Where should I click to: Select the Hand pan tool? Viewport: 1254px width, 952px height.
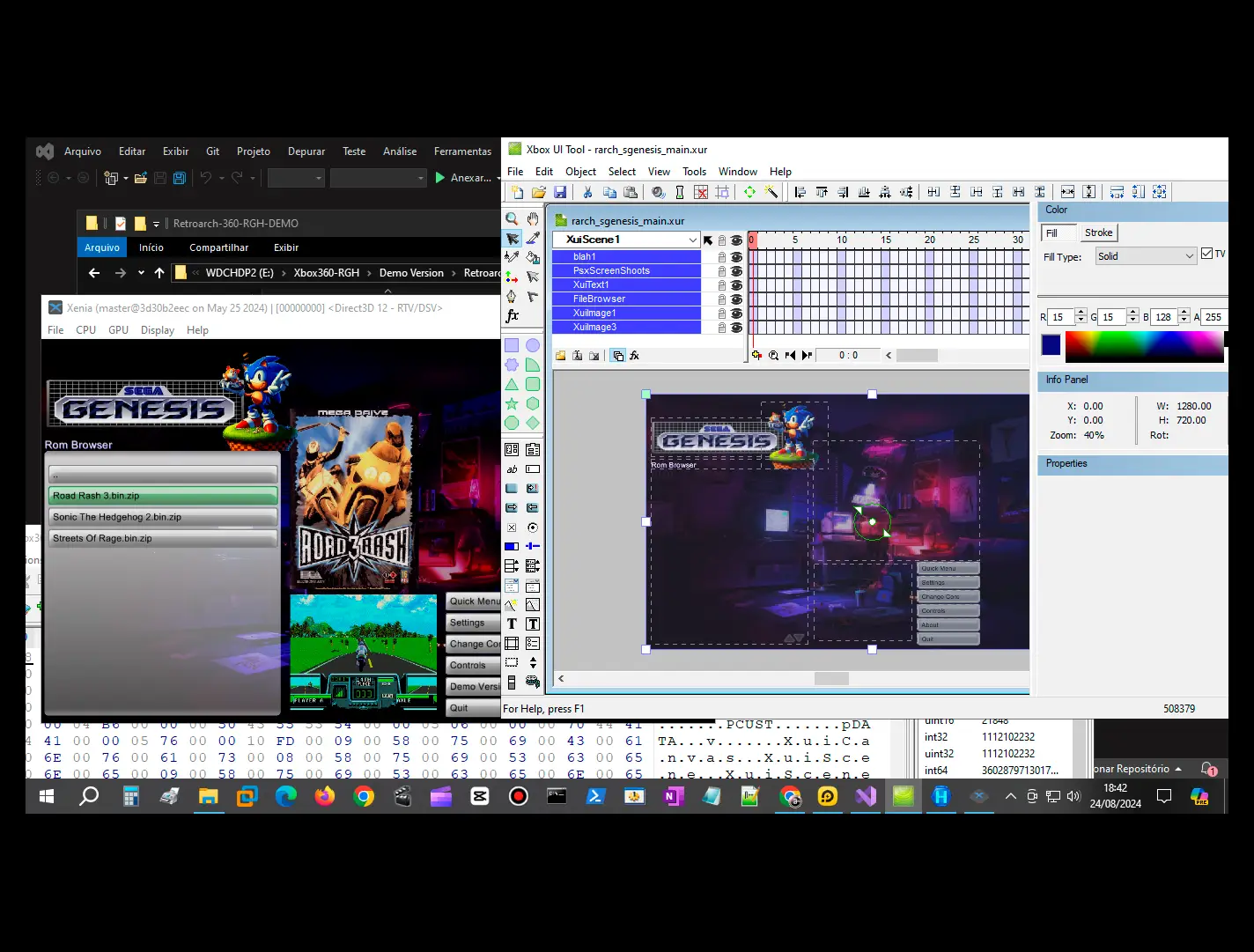coord(532,218)
